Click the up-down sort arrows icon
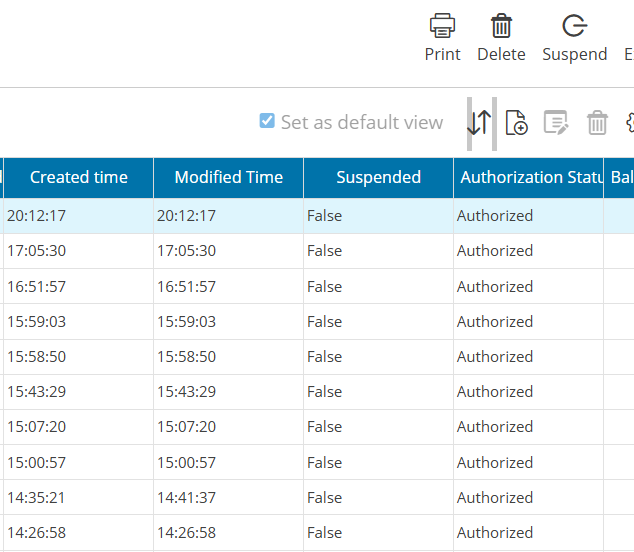Viewport: 634px width, 552px height. 480,123
